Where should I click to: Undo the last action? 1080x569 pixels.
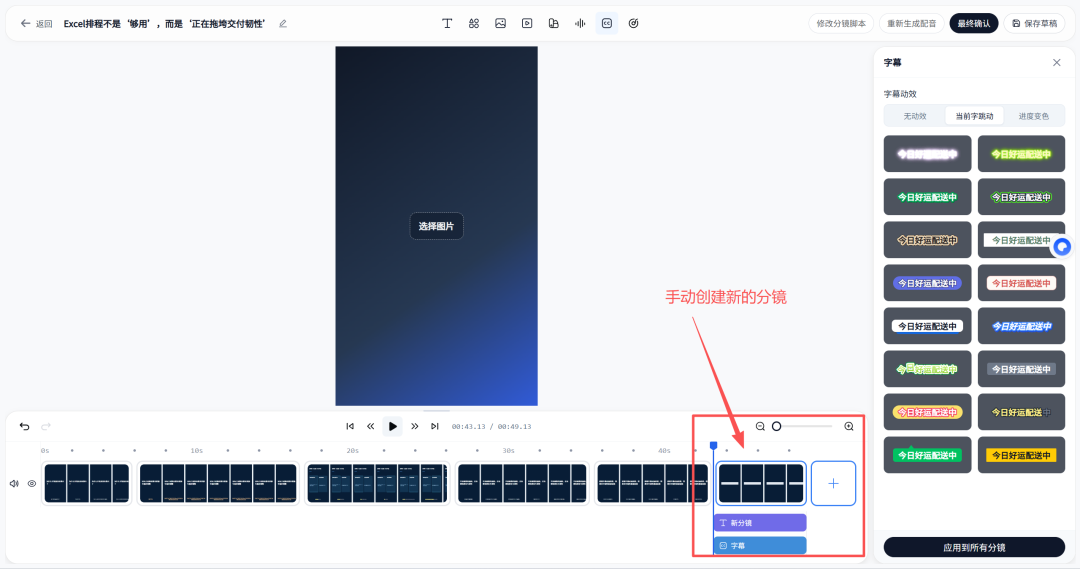25,426
